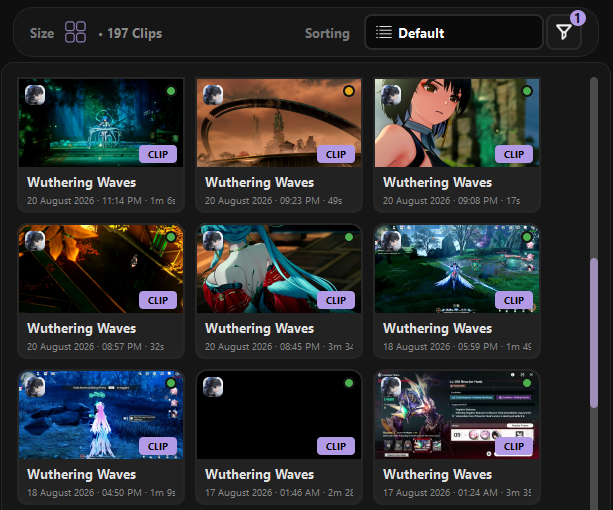Select Wuthering Waves title of the 09:23 PM clip

pyautogui.click(x=260, y=183)
